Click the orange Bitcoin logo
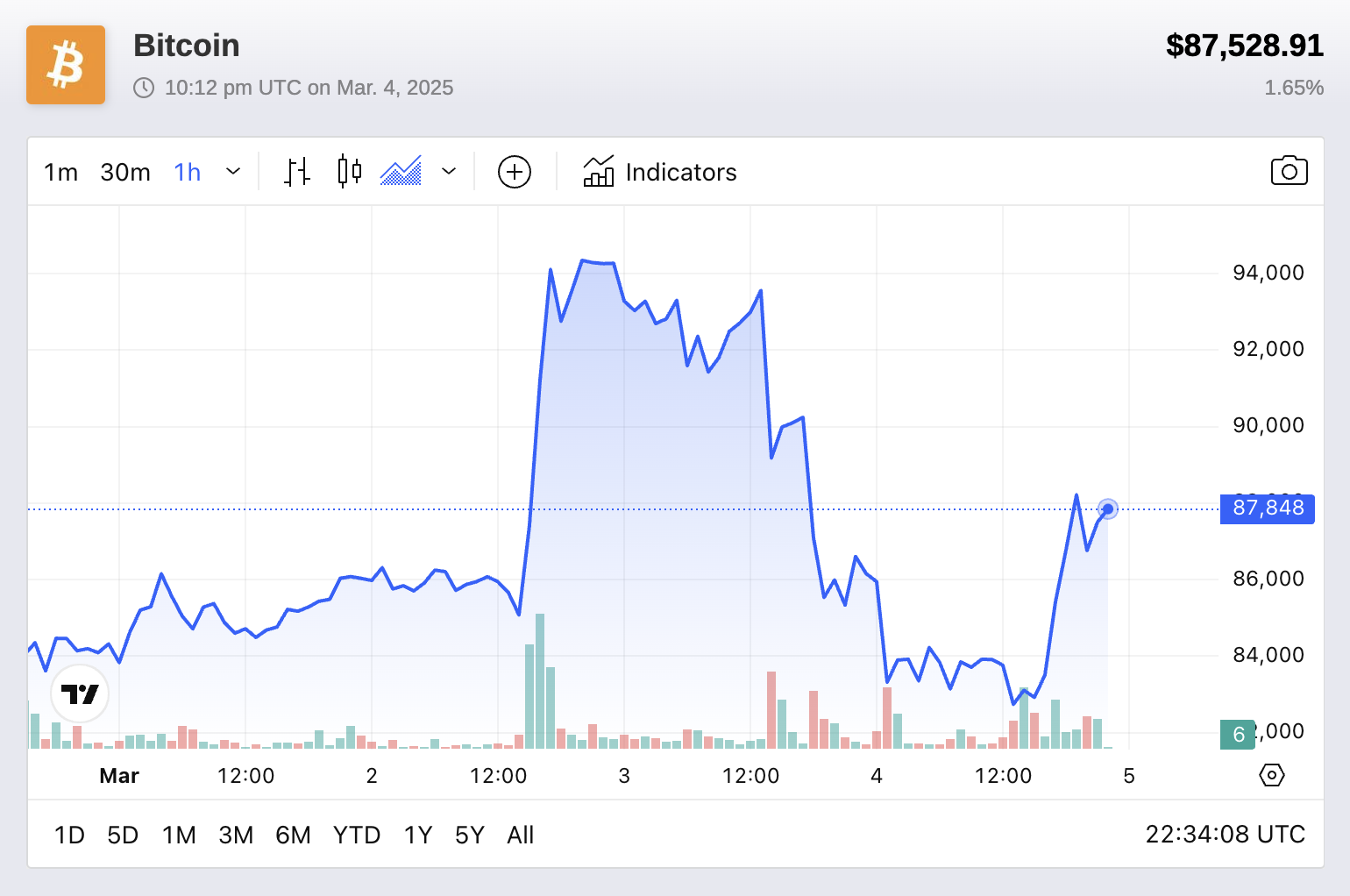 point(66,65)
